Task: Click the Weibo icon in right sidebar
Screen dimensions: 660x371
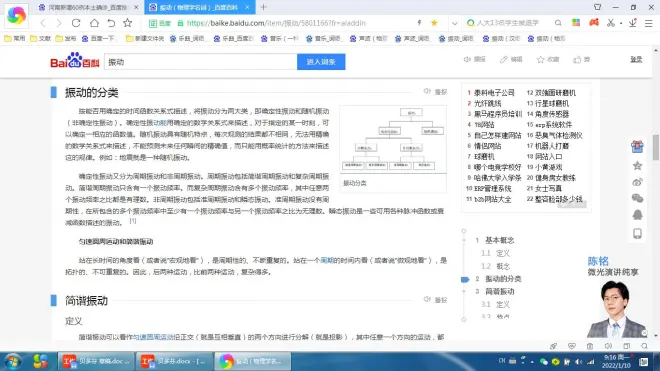Action: click(637, 182)
